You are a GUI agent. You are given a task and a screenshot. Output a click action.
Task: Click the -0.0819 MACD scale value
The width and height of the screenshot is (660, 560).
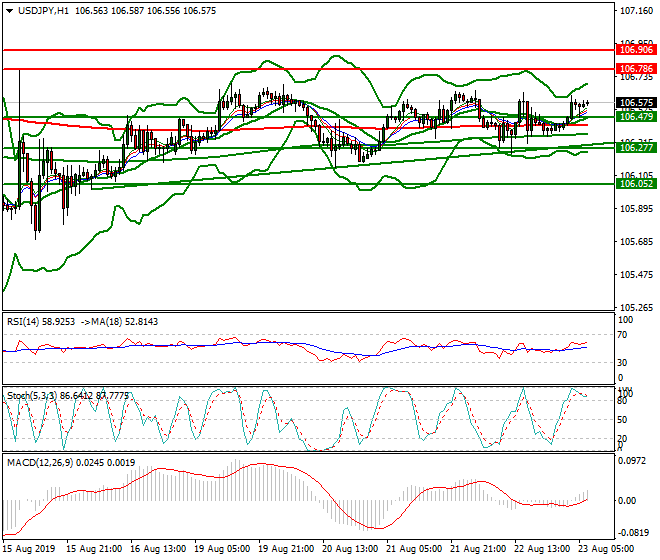[633, 533]
